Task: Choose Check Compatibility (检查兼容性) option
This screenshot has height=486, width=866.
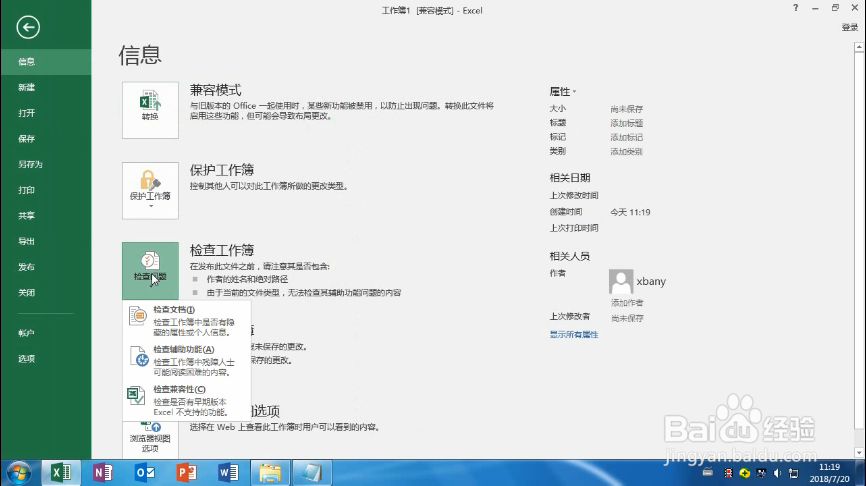Action: (187, 400)
